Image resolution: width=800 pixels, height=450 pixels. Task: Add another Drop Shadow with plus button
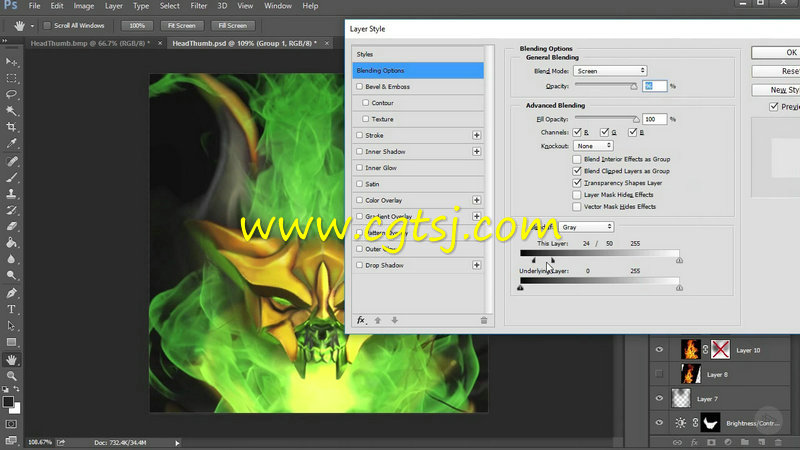[477, 265]
